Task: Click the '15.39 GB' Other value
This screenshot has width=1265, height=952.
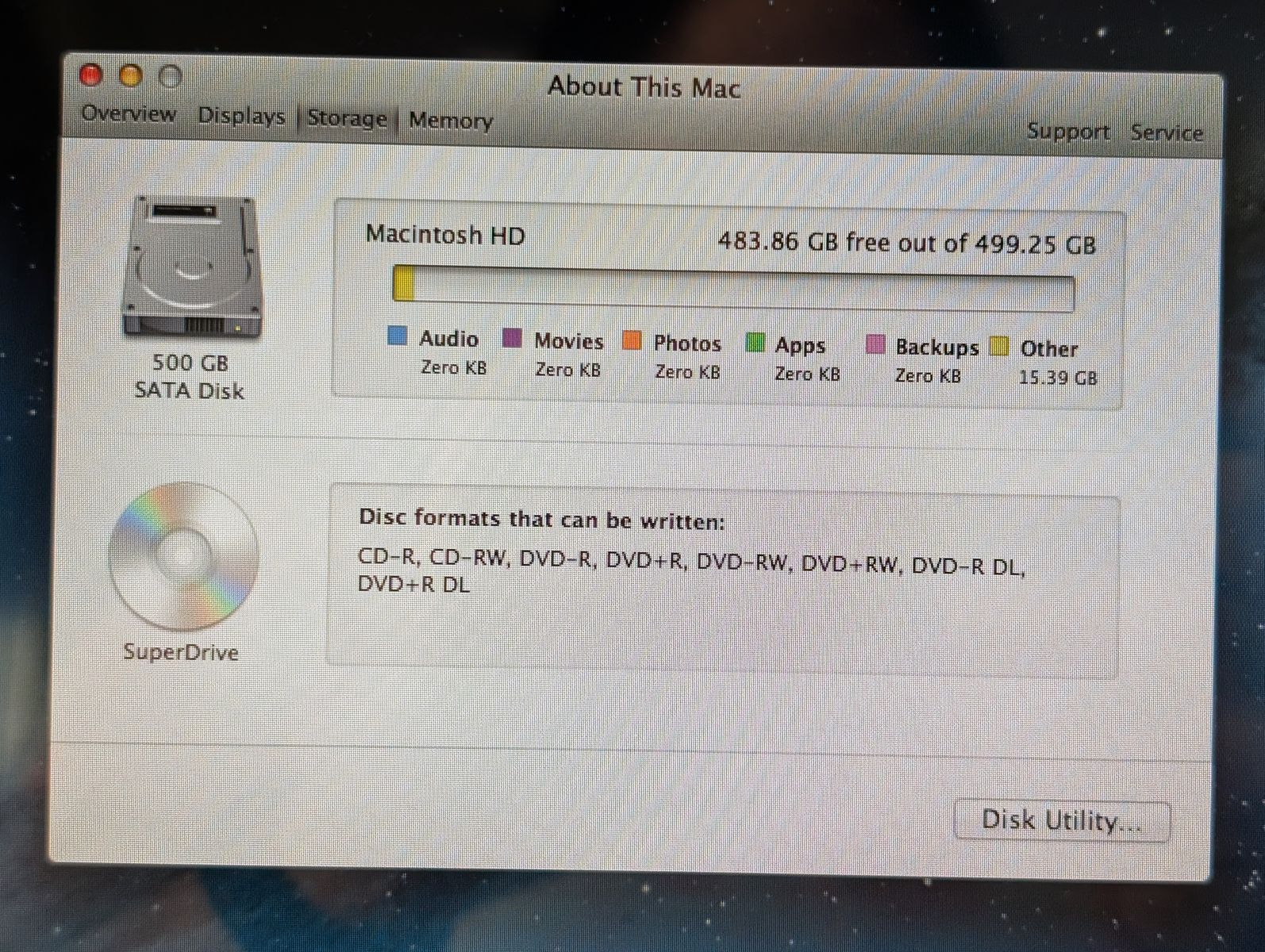Action: tap(1058, 378)
